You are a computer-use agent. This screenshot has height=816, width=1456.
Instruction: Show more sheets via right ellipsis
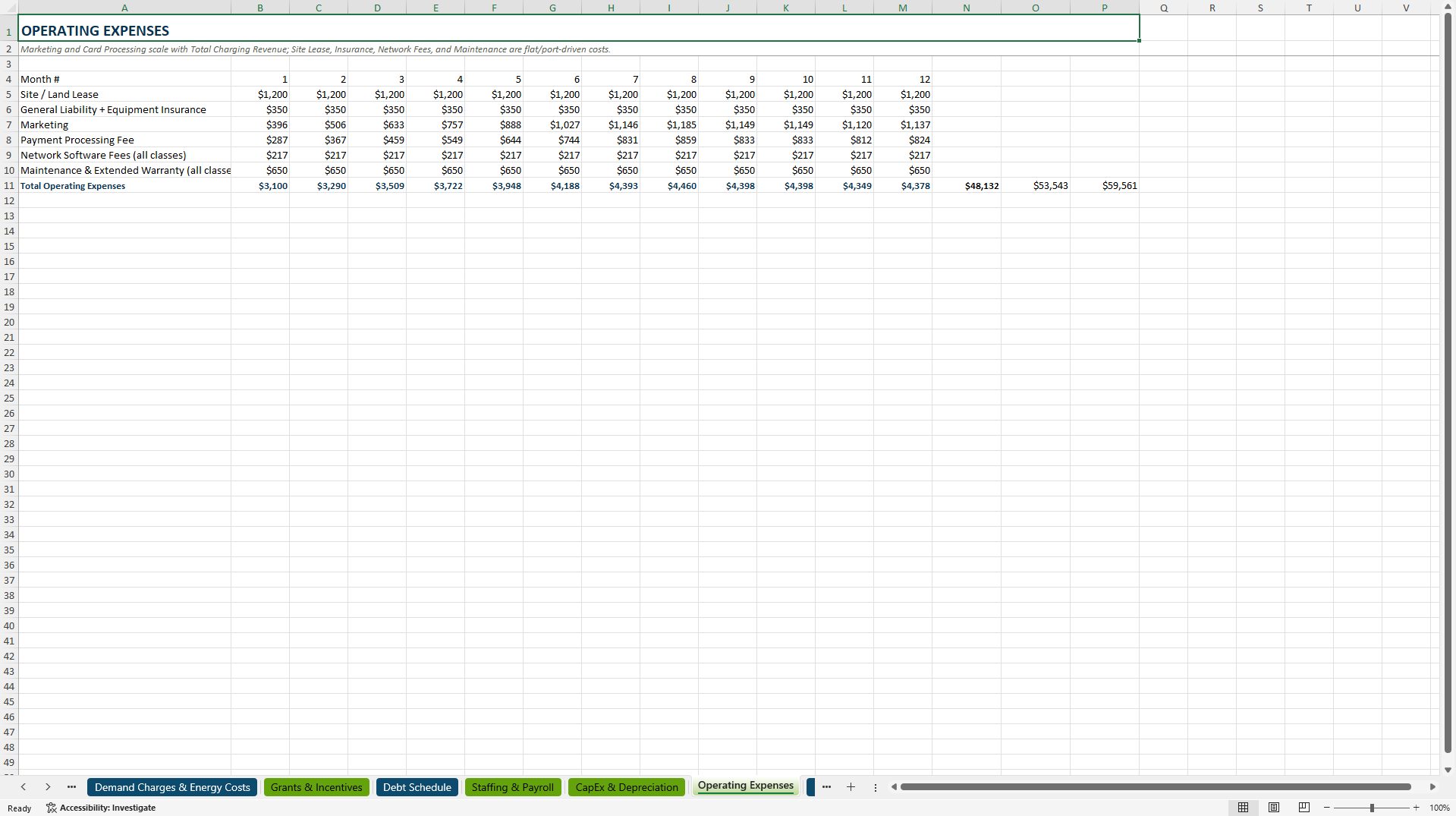[826, 787]
